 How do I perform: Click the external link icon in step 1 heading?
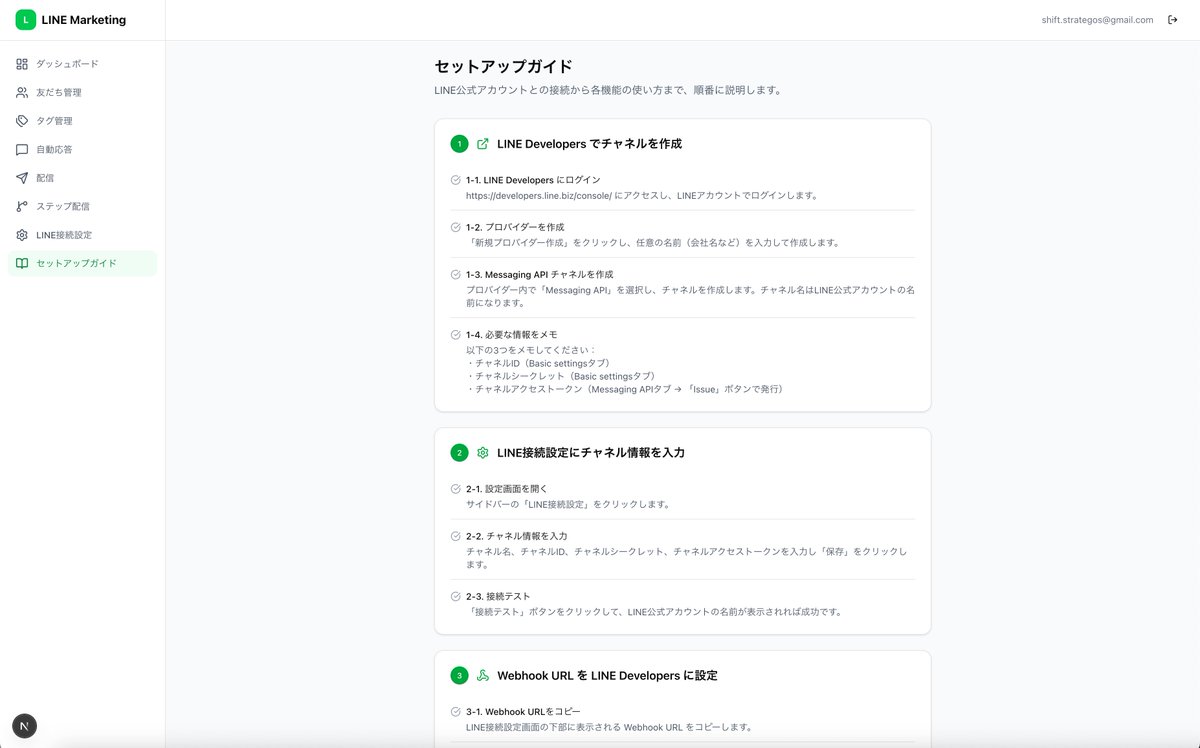(483, 144)
